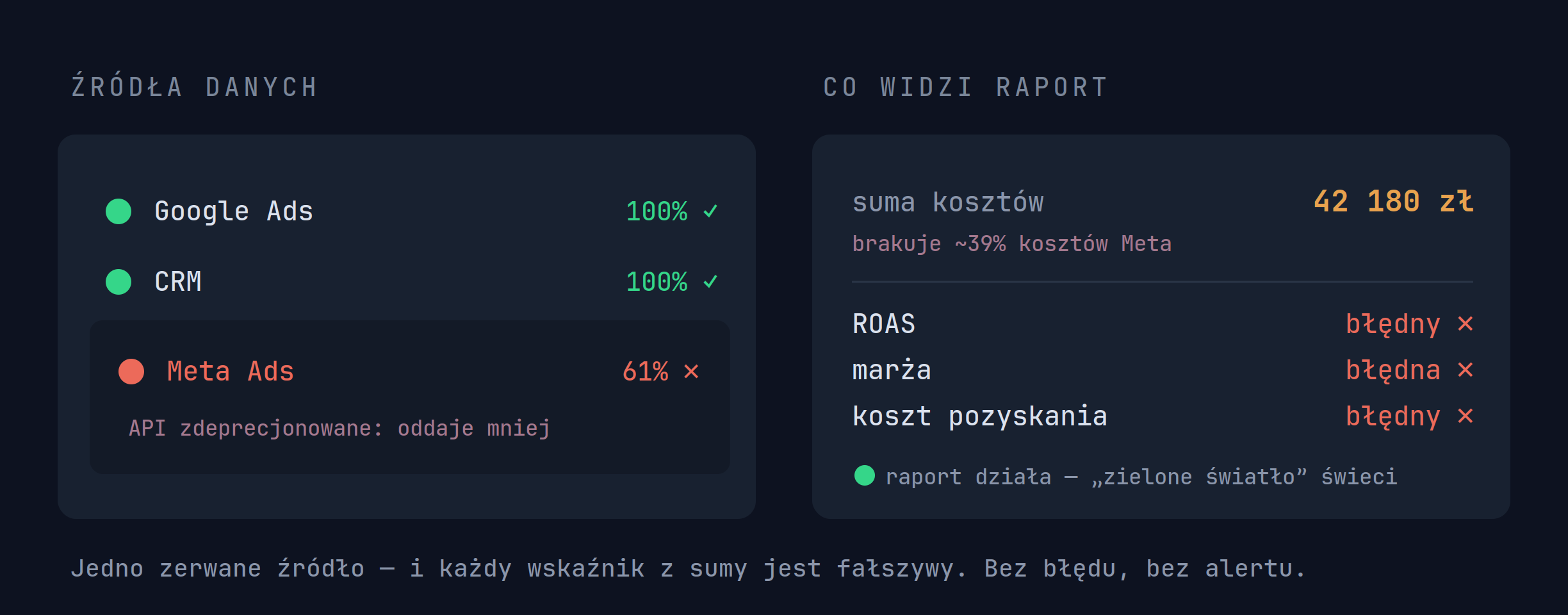This screenshot has height=615, width=1568.
Task: Click the red X on the marża row
Action: [x=1466, y=370]
